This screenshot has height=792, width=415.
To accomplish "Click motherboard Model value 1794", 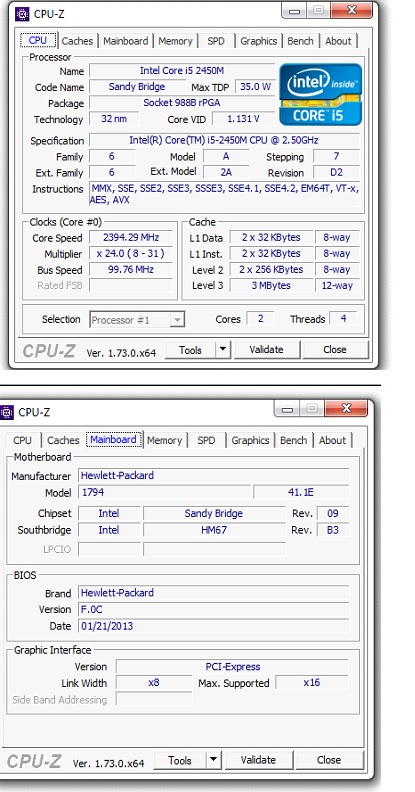I will tap(165, 492).
